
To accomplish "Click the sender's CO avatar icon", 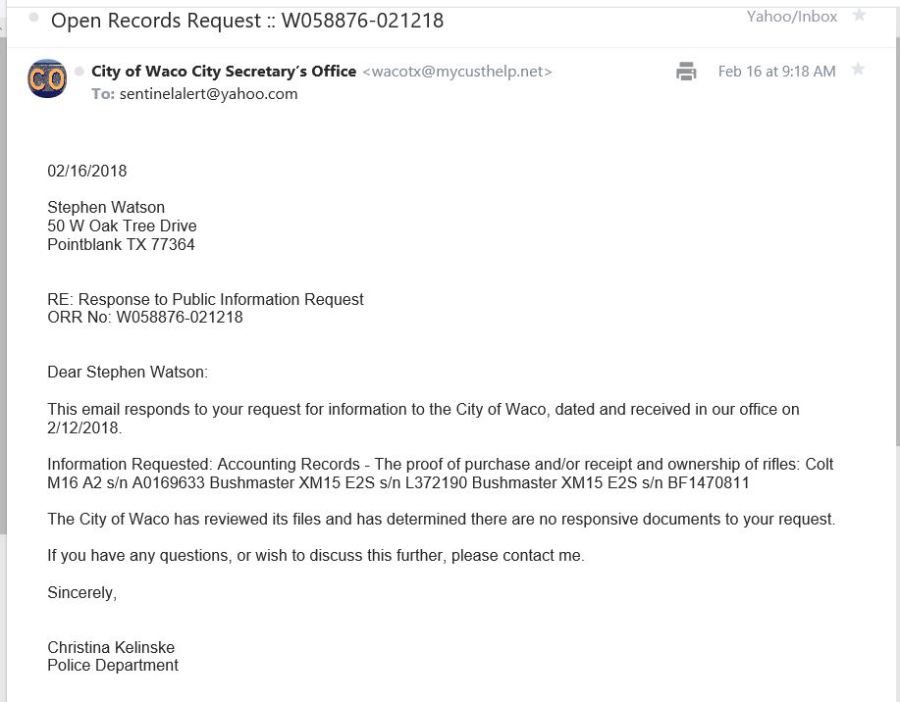I will coord(47,79).
